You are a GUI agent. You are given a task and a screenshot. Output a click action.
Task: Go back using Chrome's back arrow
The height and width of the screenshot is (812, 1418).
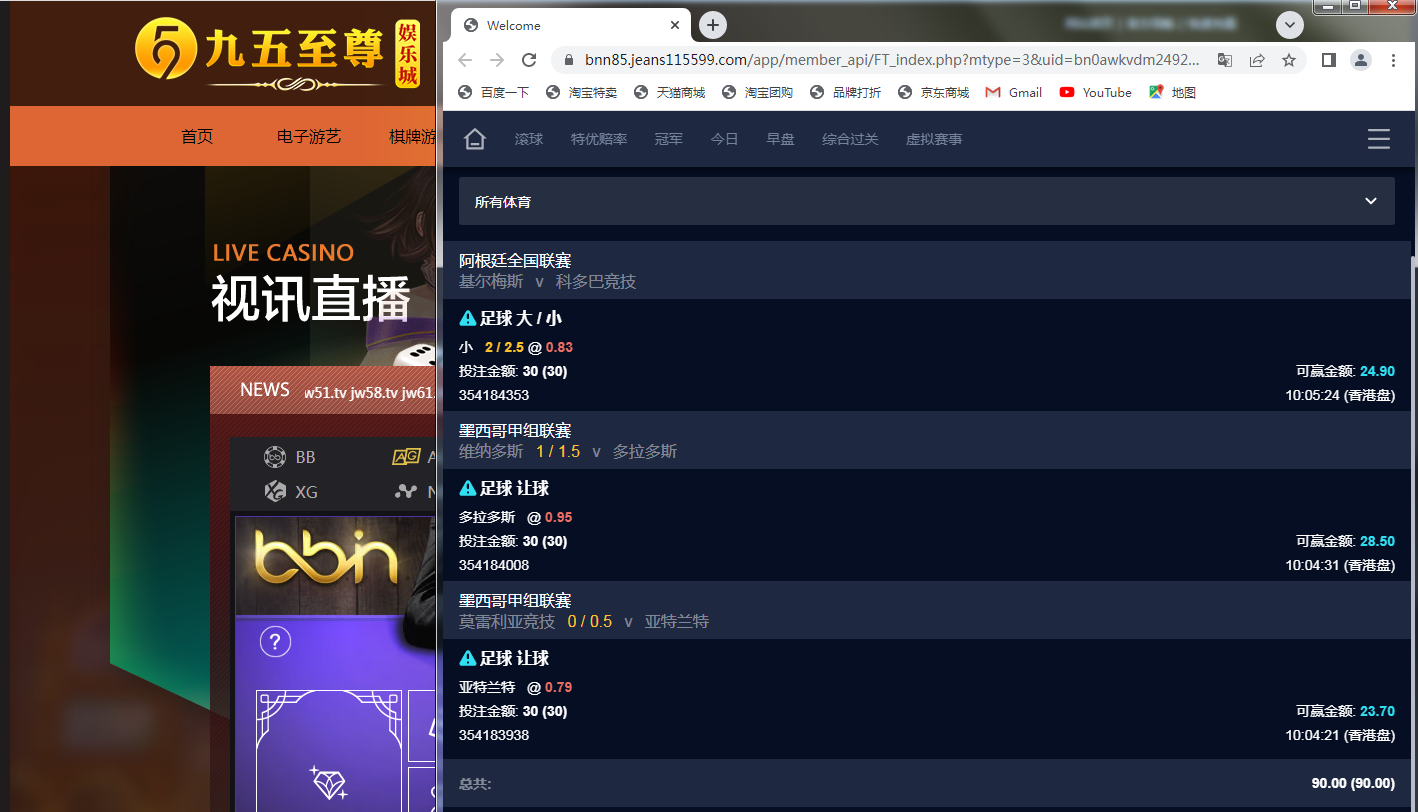pos(465,60)
